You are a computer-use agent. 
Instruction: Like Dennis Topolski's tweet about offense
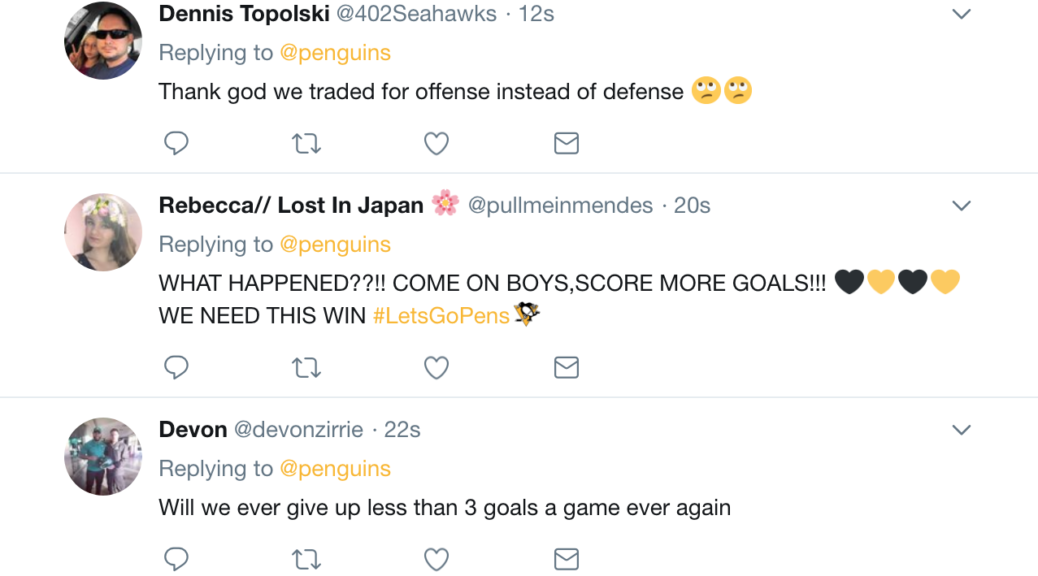(x=436, y=144)
